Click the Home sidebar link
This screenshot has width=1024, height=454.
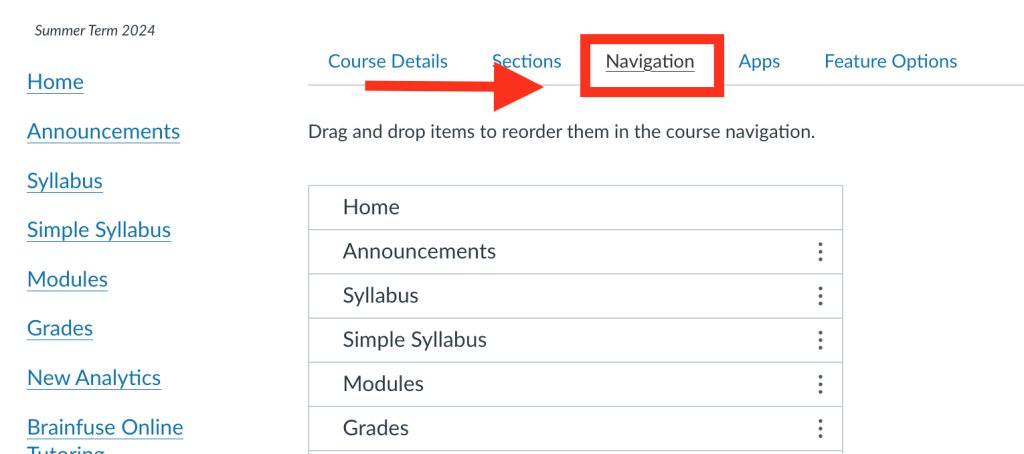coord(55,82)
